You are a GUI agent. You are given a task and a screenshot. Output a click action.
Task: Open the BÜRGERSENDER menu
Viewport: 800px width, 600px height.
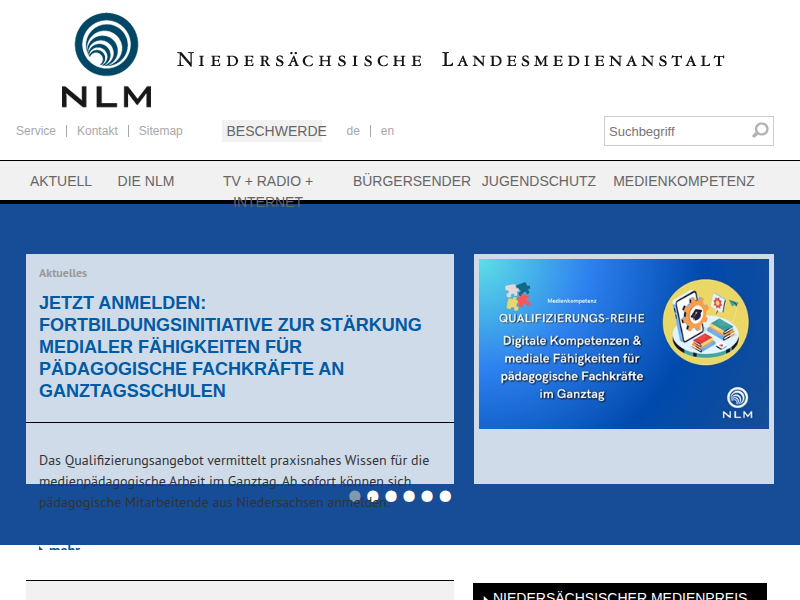[412, 181]
